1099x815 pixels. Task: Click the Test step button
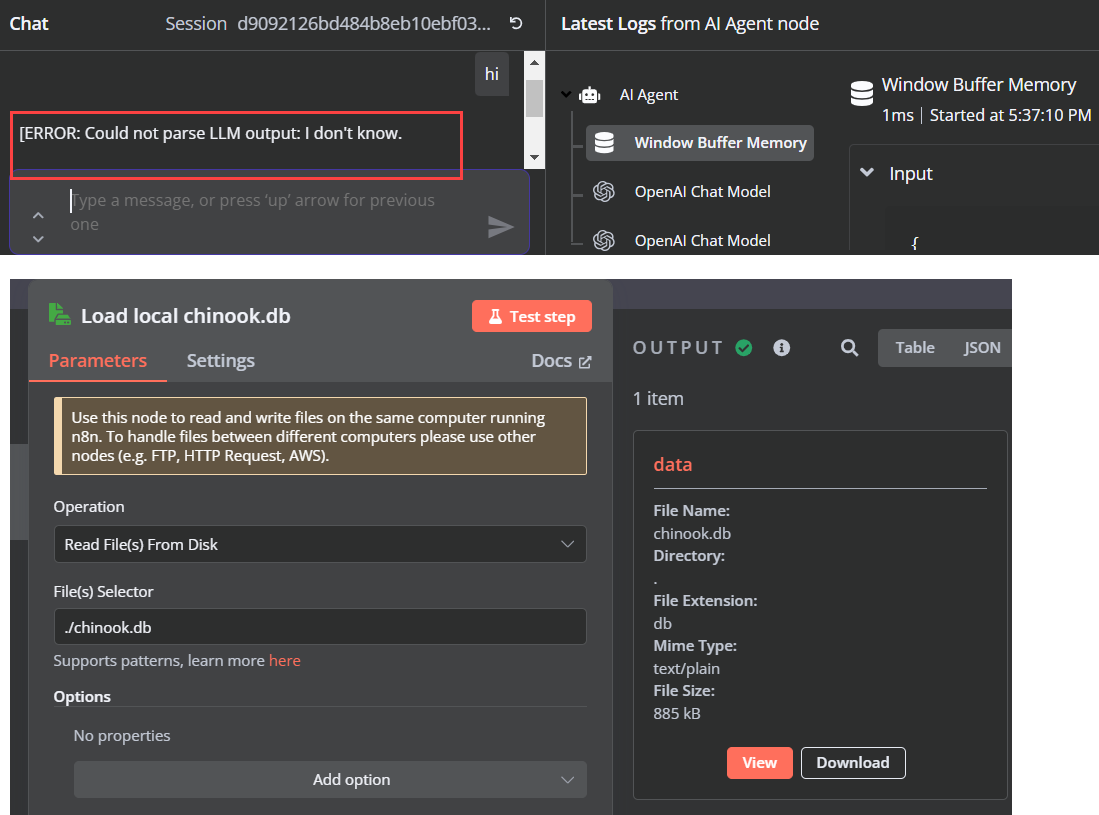[531, 315]
